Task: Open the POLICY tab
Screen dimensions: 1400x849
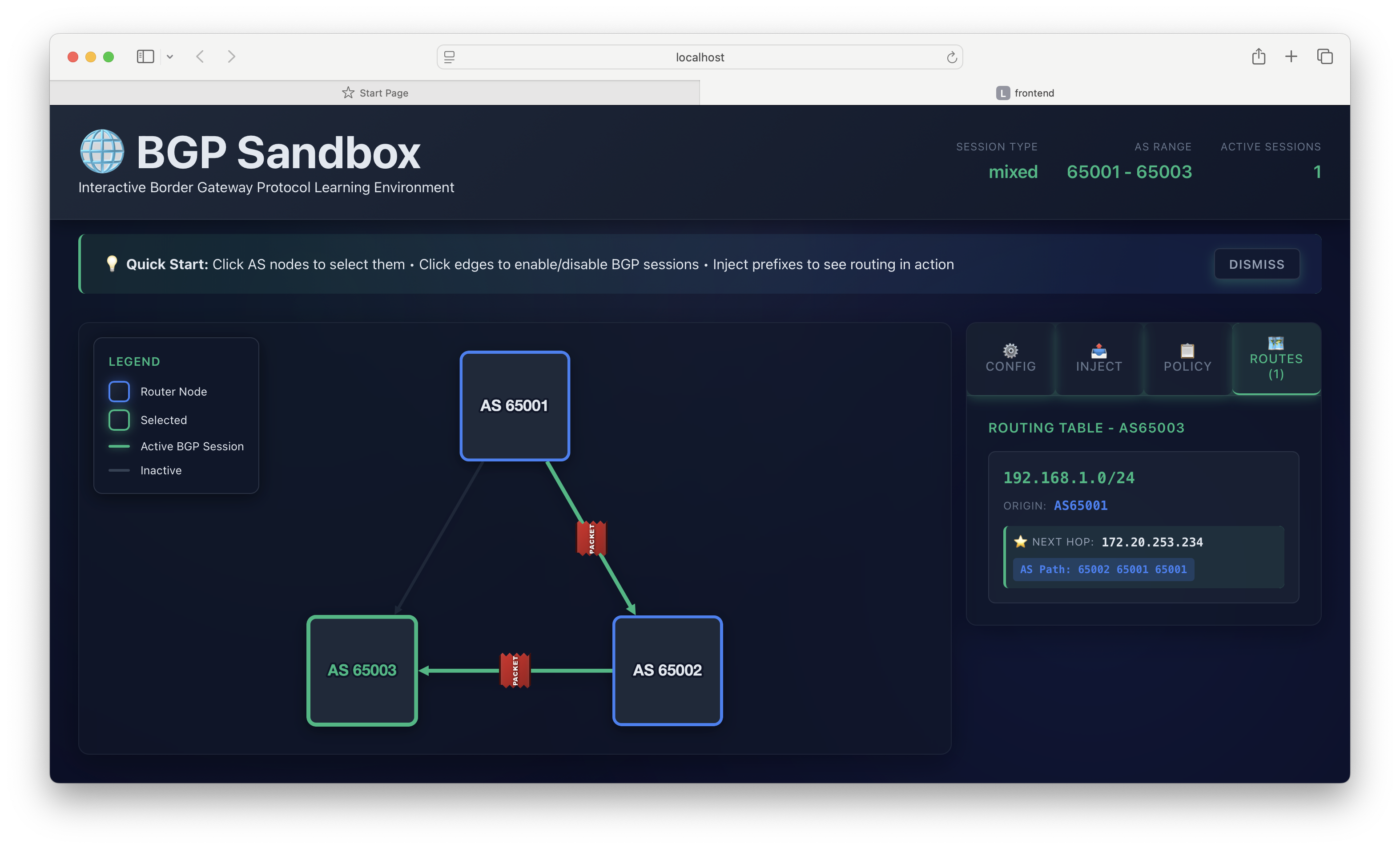Action: click(x=1187, y=359)
